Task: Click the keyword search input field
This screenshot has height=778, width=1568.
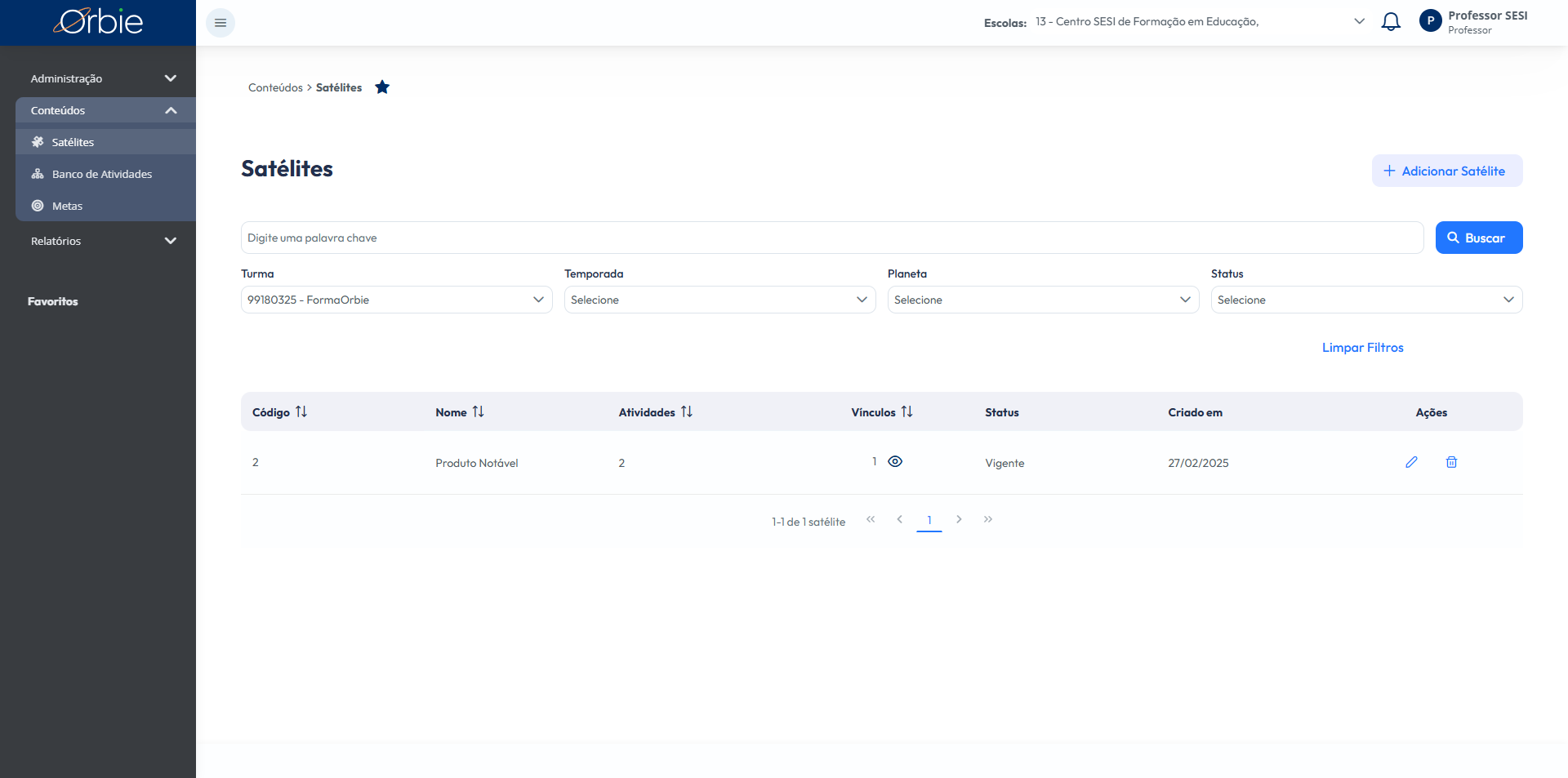Action: click(x=832, y=238)
